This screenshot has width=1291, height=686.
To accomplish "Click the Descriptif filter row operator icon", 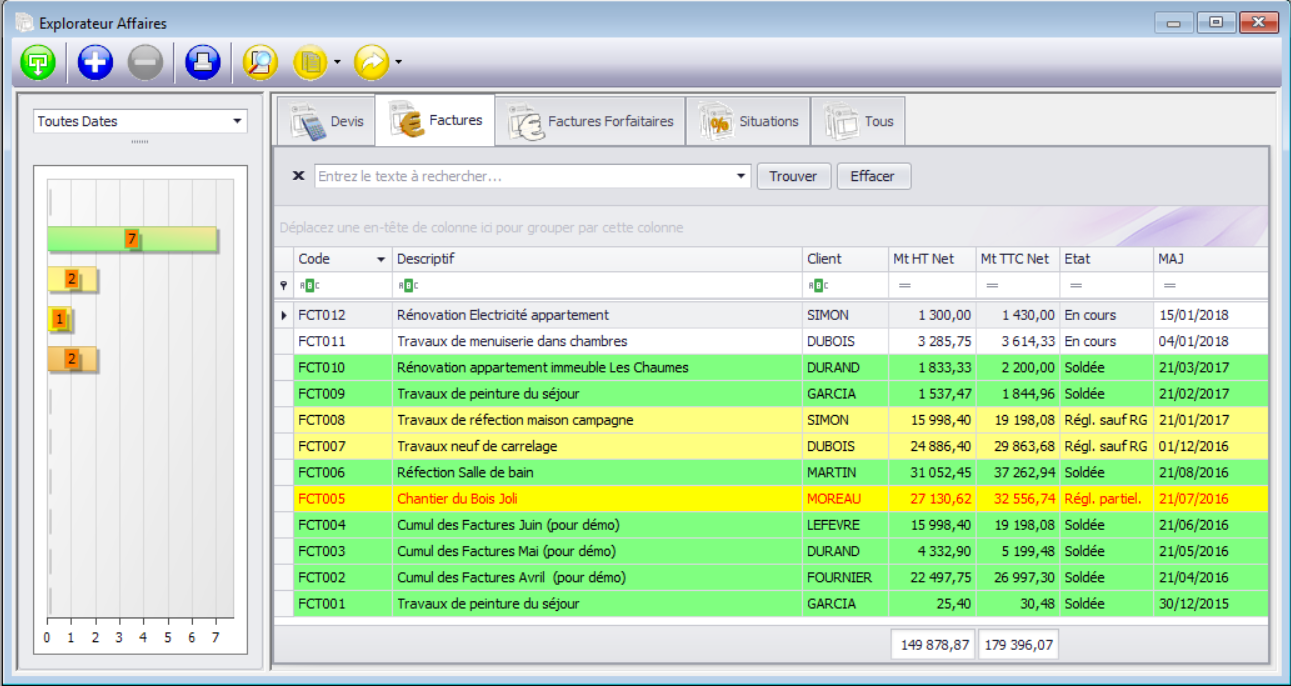I will (x=407, y=286).
